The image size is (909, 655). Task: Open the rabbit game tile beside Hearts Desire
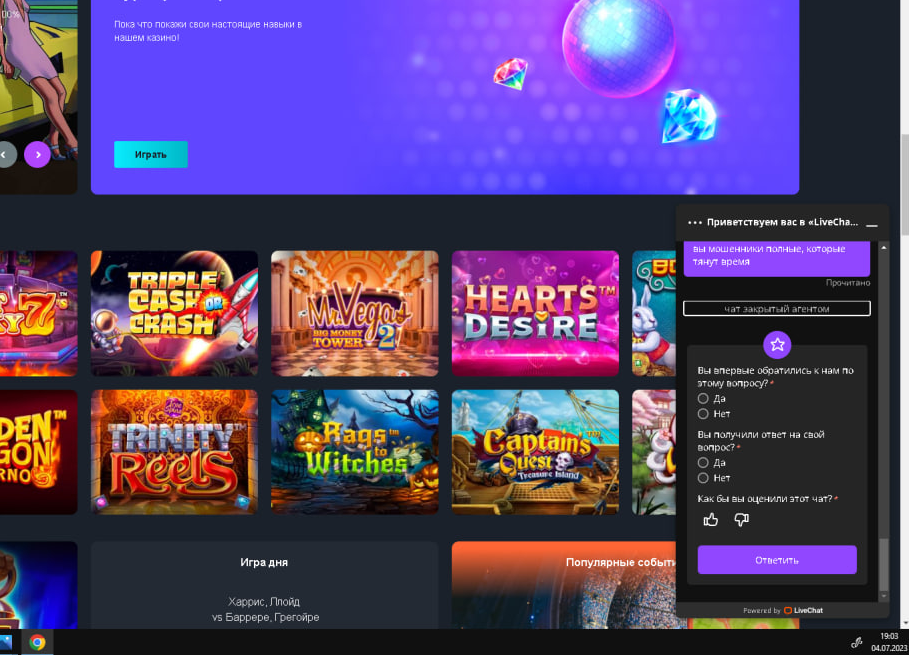pyautogui.click(x=654, y=314)
